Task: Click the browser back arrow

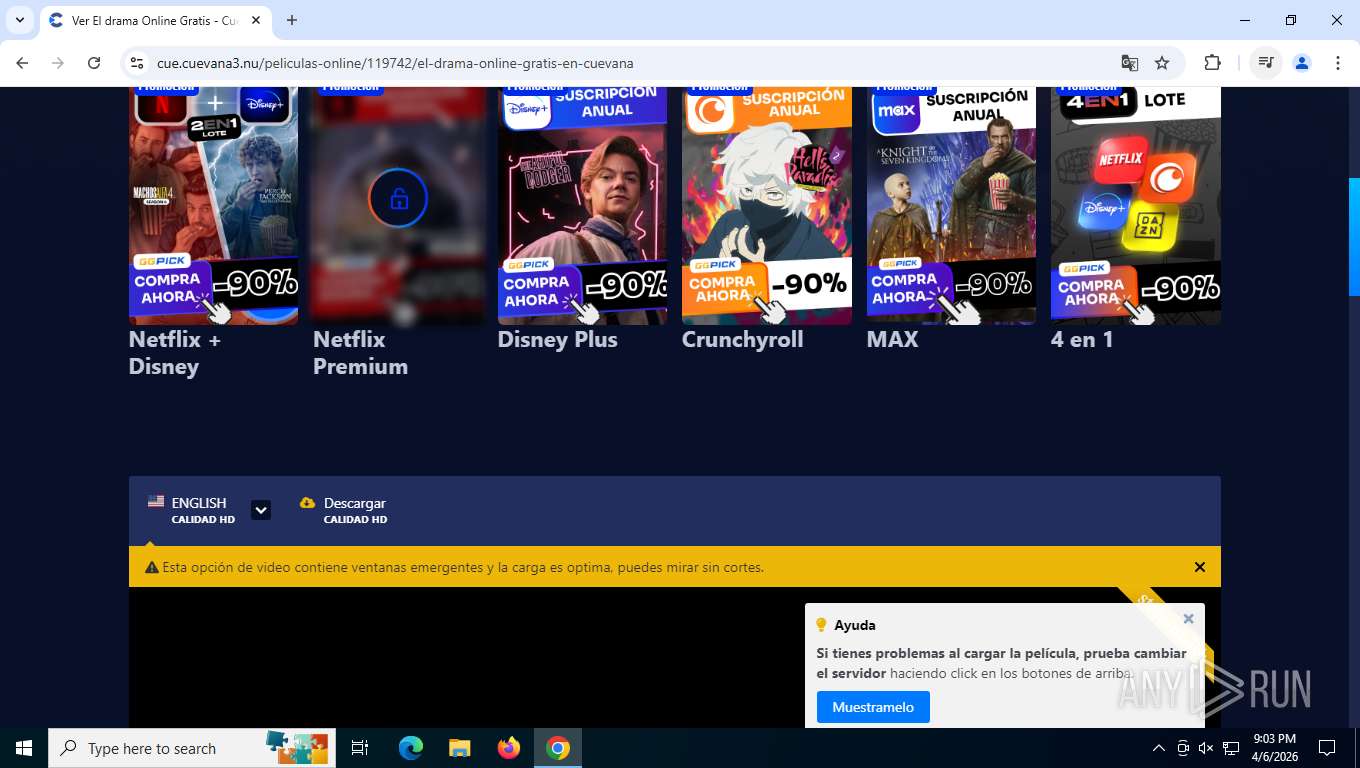Action: click(x=22, y=63)
